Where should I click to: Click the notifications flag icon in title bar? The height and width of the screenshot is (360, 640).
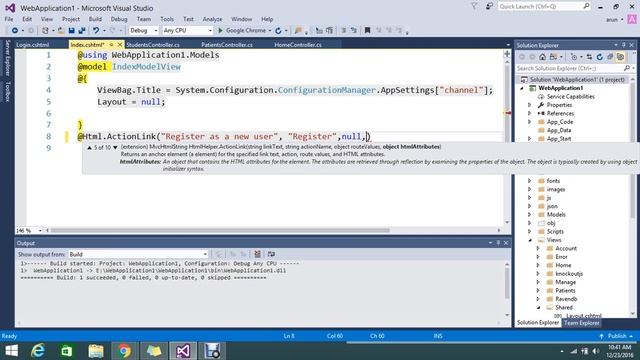(474, 7)
